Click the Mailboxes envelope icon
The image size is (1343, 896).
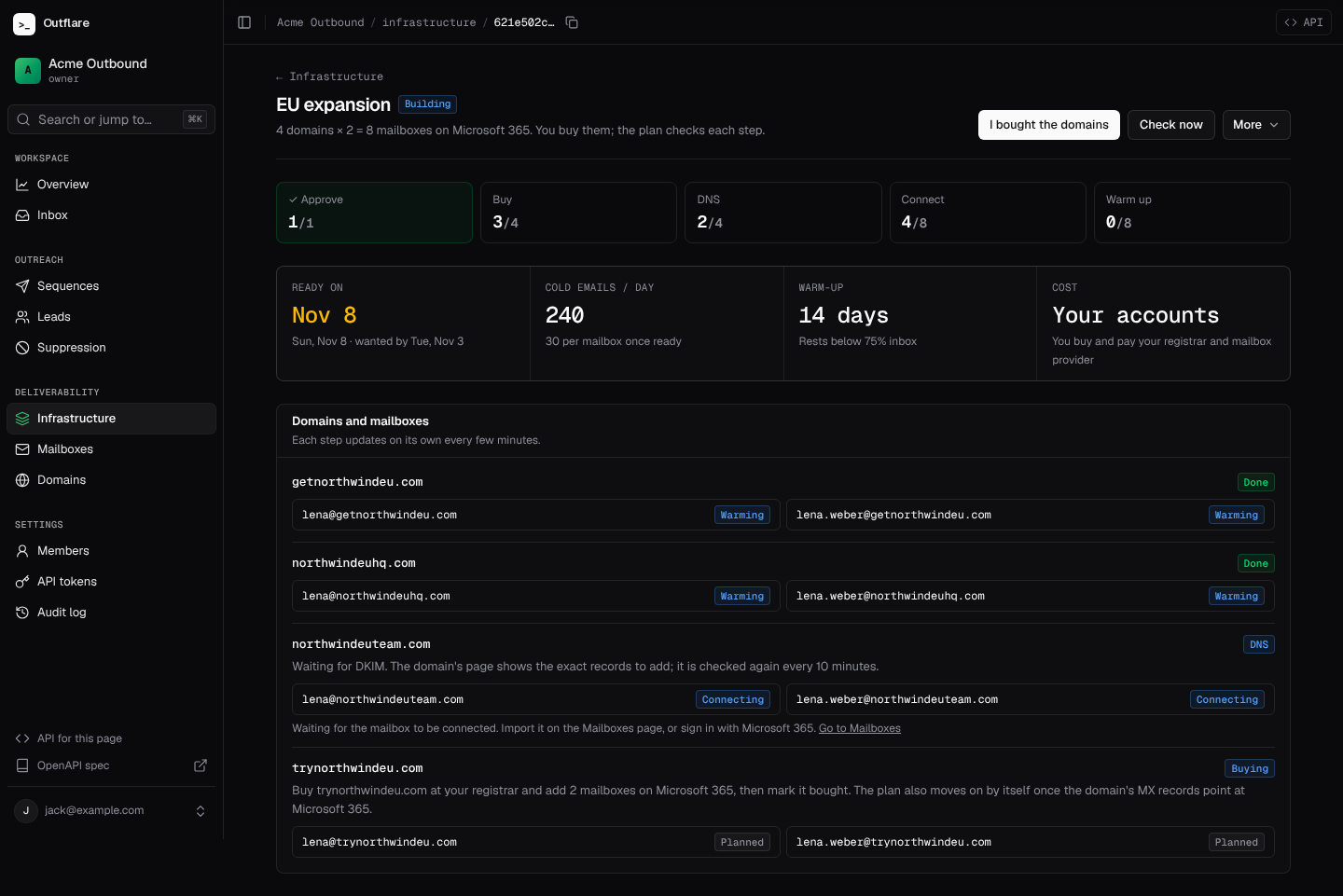22,449
